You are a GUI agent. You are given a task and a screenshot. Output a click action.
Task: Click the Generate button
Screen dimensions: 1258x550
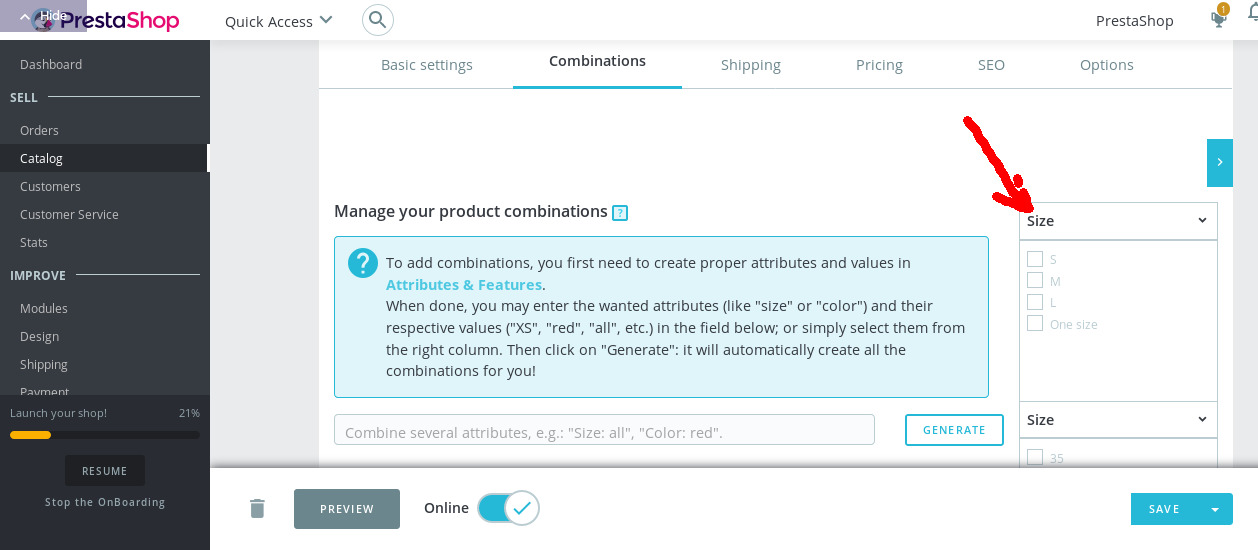[954, 430]
